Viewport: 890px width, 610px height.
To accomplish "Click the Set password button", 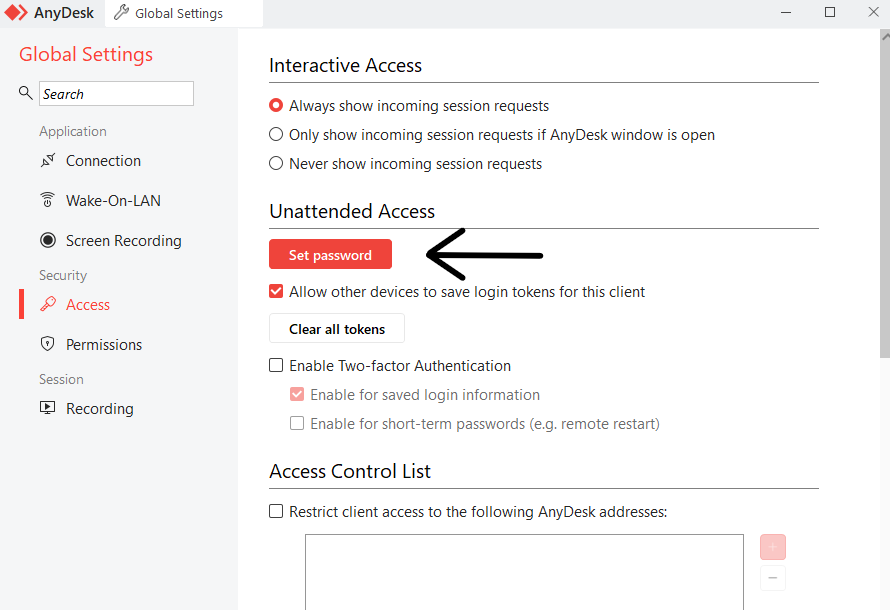I will click(330, 254).
